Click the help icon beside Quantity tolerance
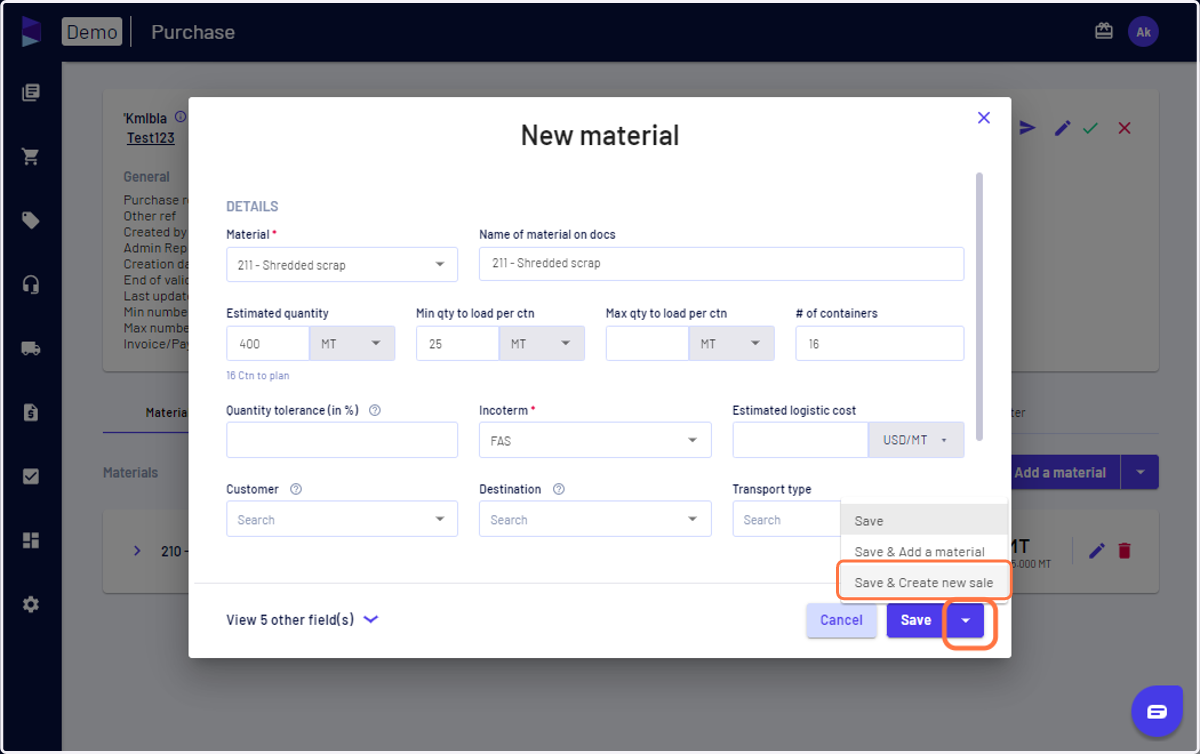 point(375,410)
